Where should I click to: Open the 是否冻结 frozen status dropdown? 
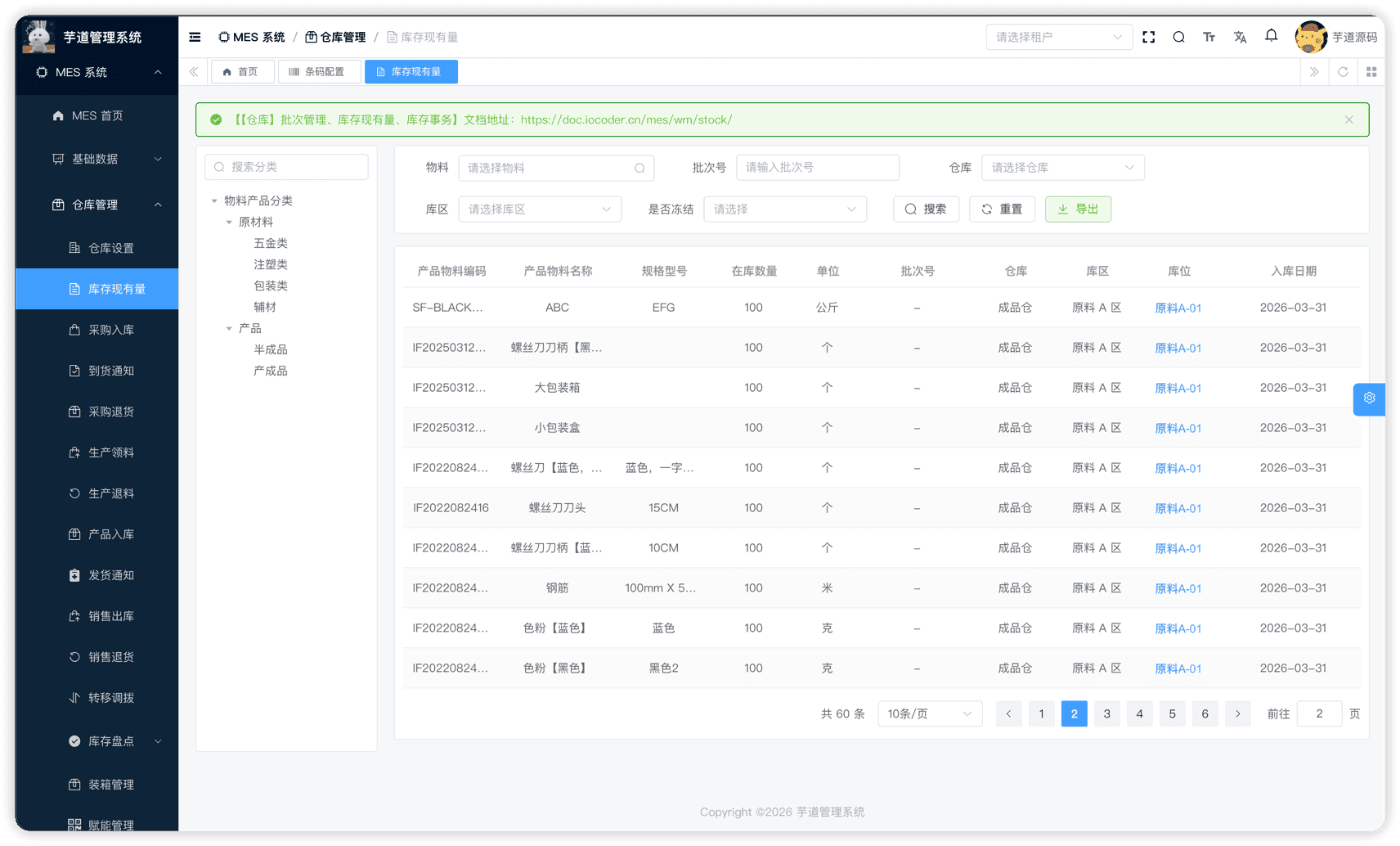point(784,209)
